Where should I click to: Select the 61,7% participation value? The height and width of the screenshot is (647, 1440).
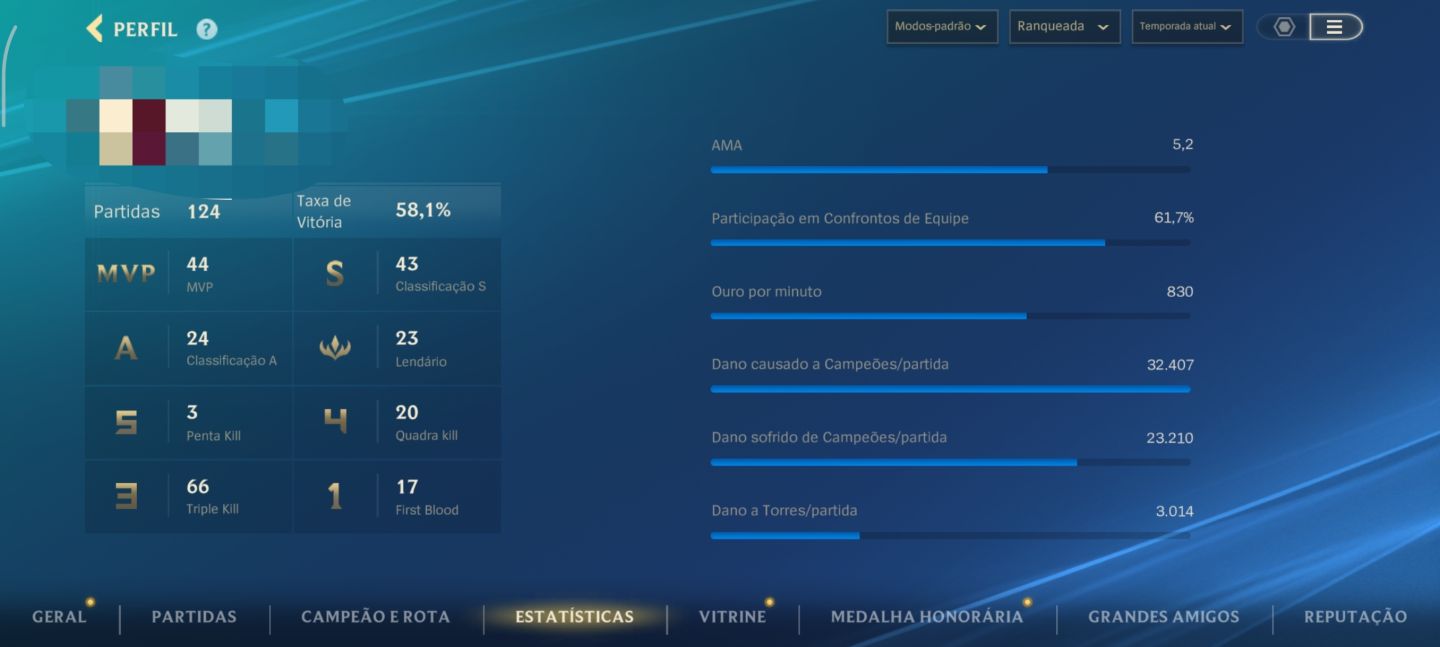coord(1174,217)
